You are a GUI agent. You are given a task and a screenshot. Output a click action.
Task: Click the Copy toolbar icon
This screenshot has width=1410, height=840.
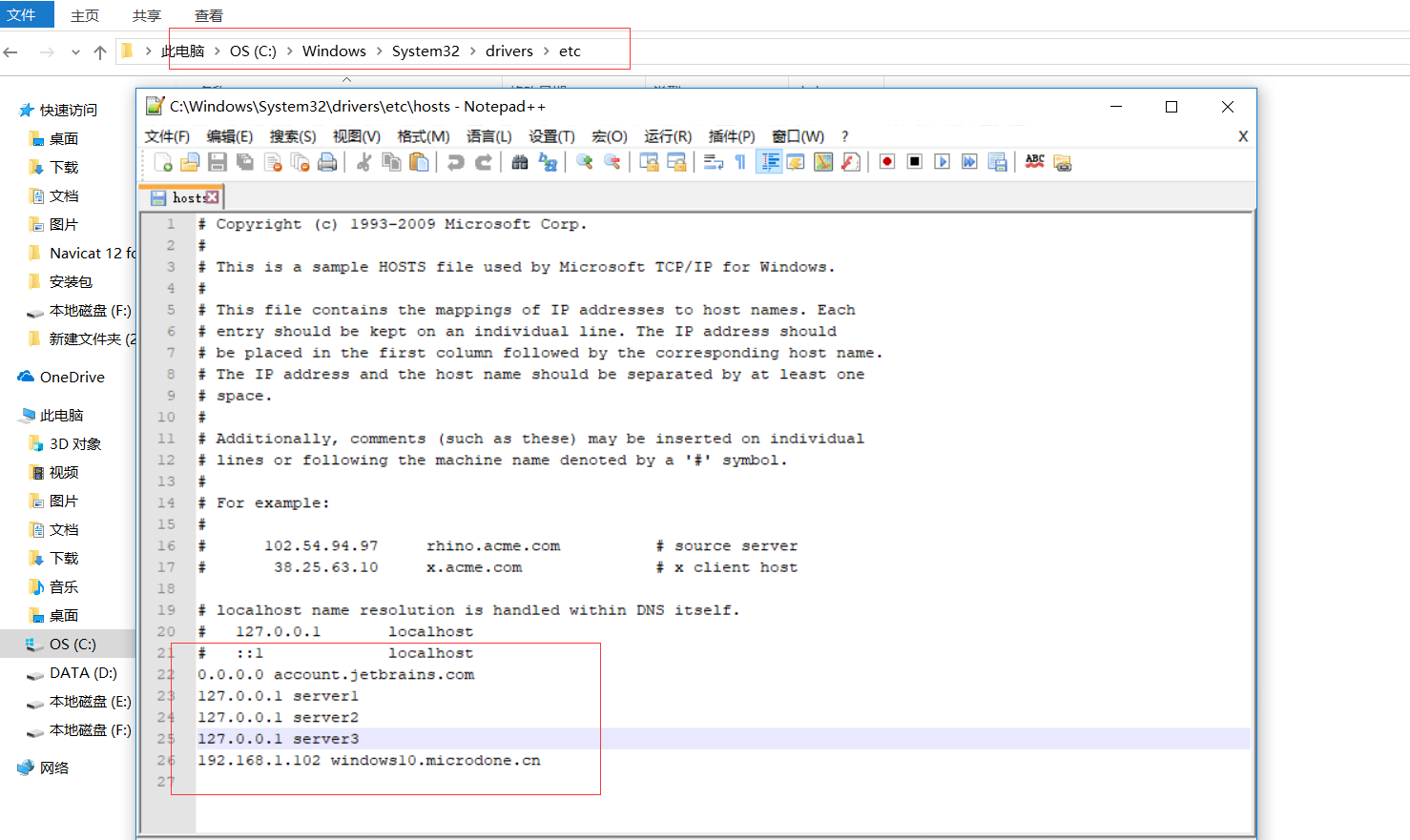(391, 162)
